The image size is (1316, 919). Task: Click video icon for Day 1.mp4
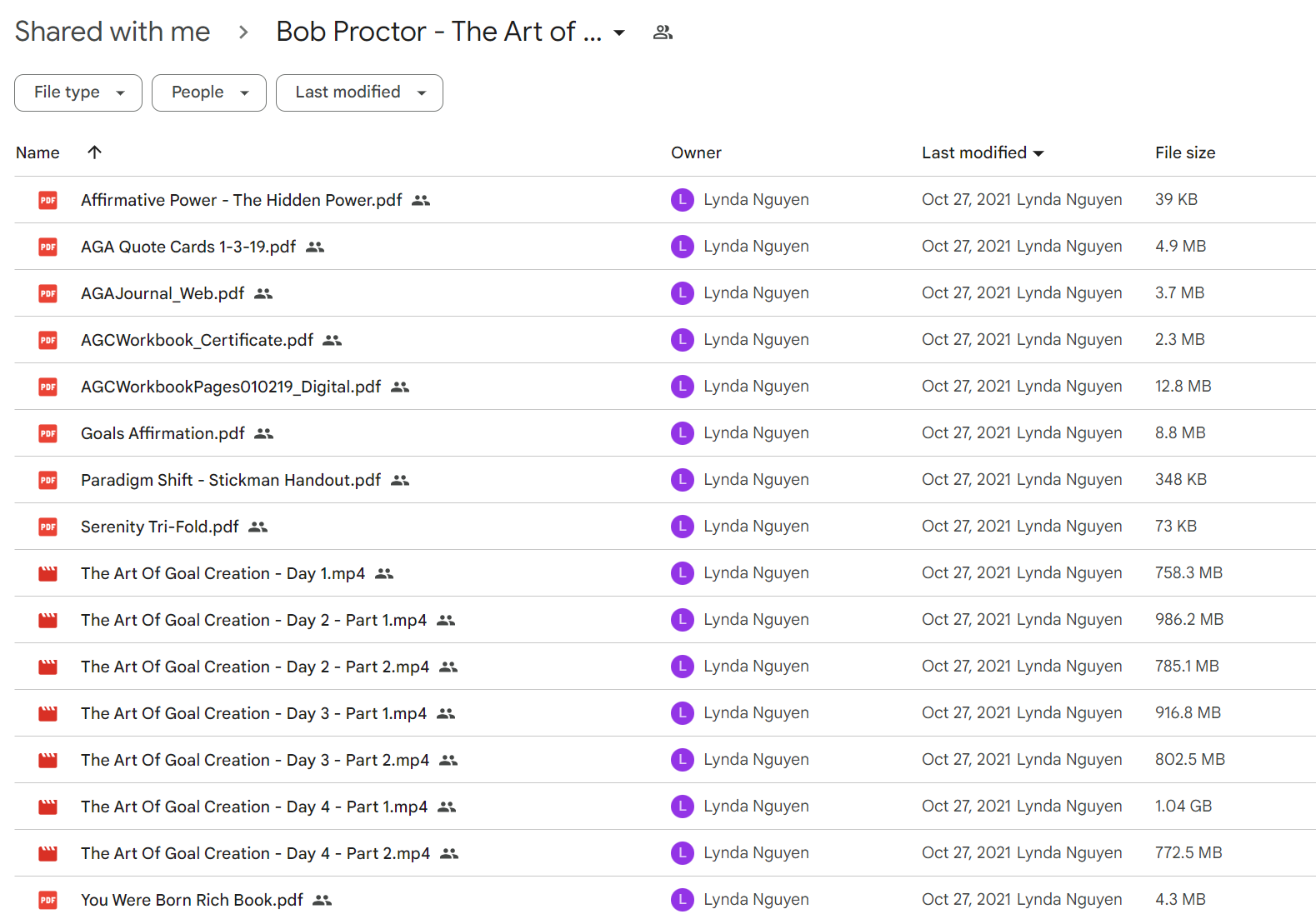click(48, 573)
